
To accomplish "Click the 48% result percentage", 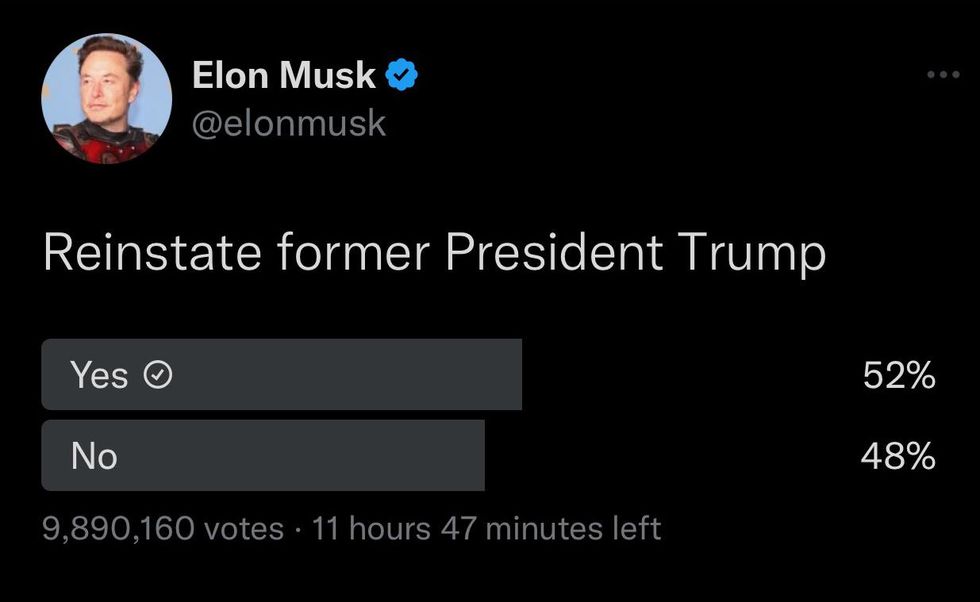I will coord(898,456).
